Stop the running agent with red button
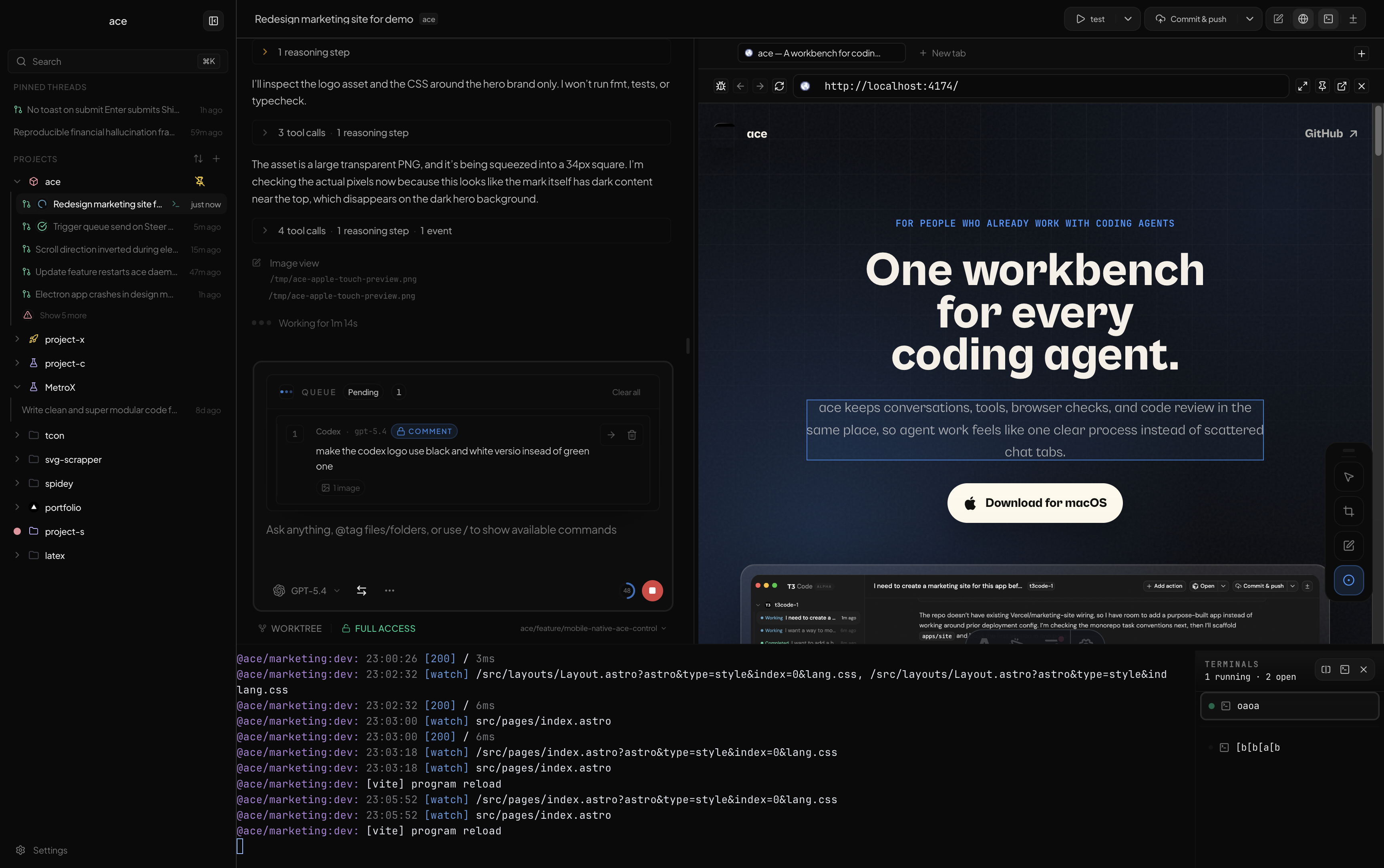Screen dimensions: 1384x868 [x=653, y=591]
